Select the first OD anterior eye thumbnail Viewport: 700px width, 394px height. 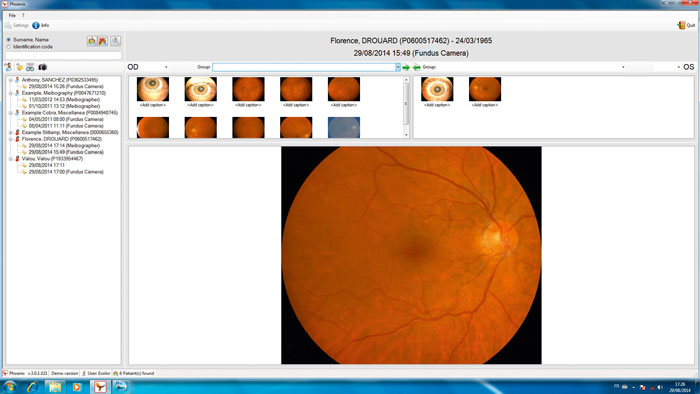153,89
